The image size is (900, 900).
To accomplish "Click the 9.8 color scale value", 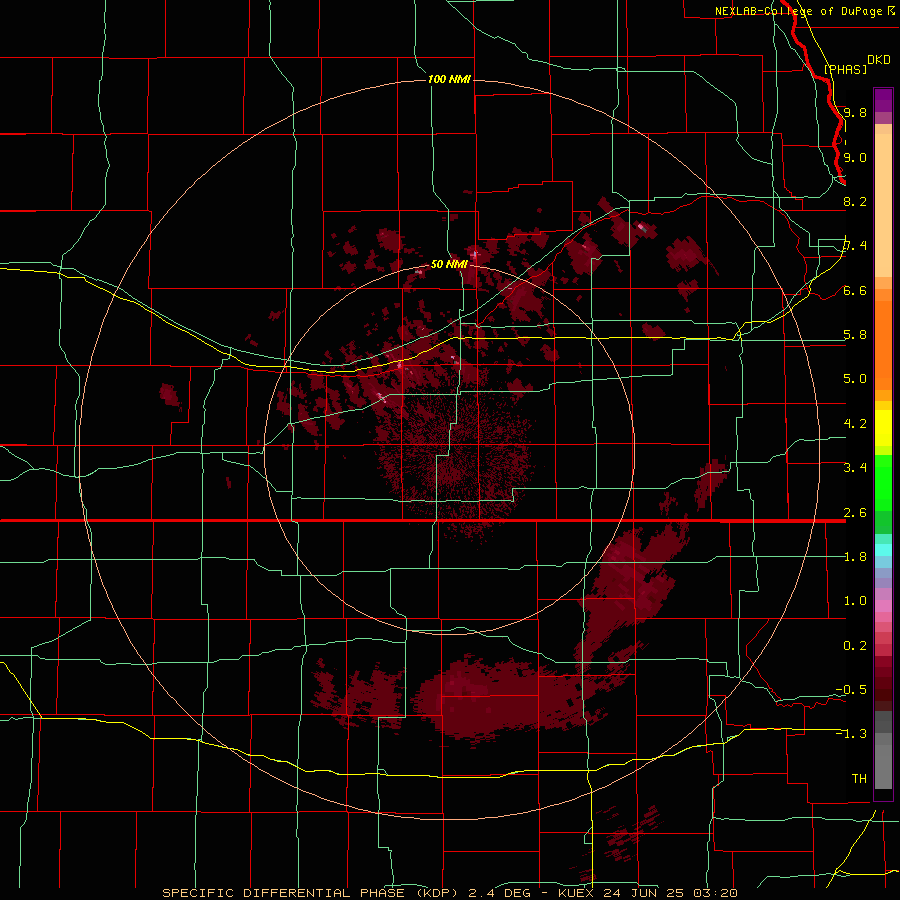I will coord(855,112).
